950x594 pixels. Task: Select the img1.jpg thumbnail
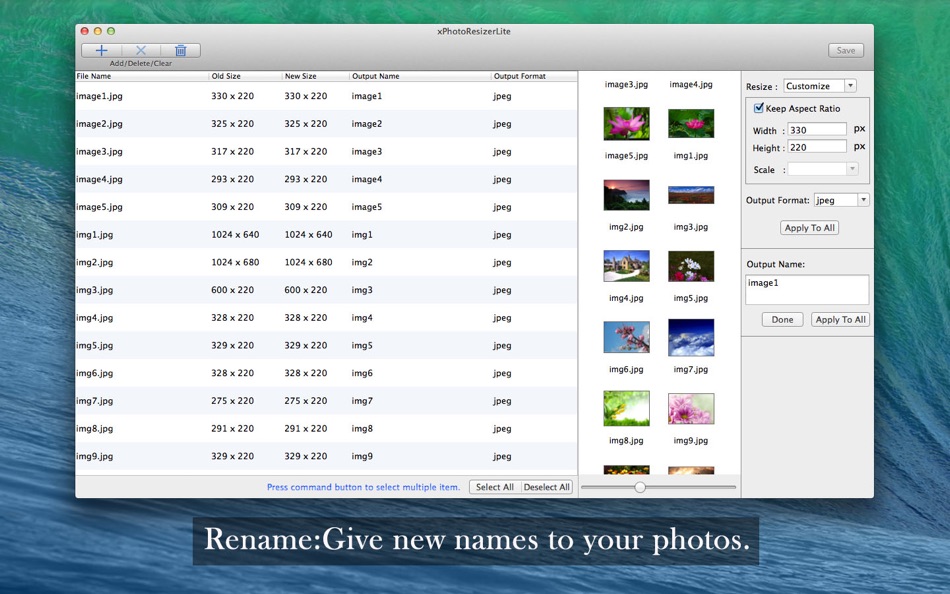(691, 195)
